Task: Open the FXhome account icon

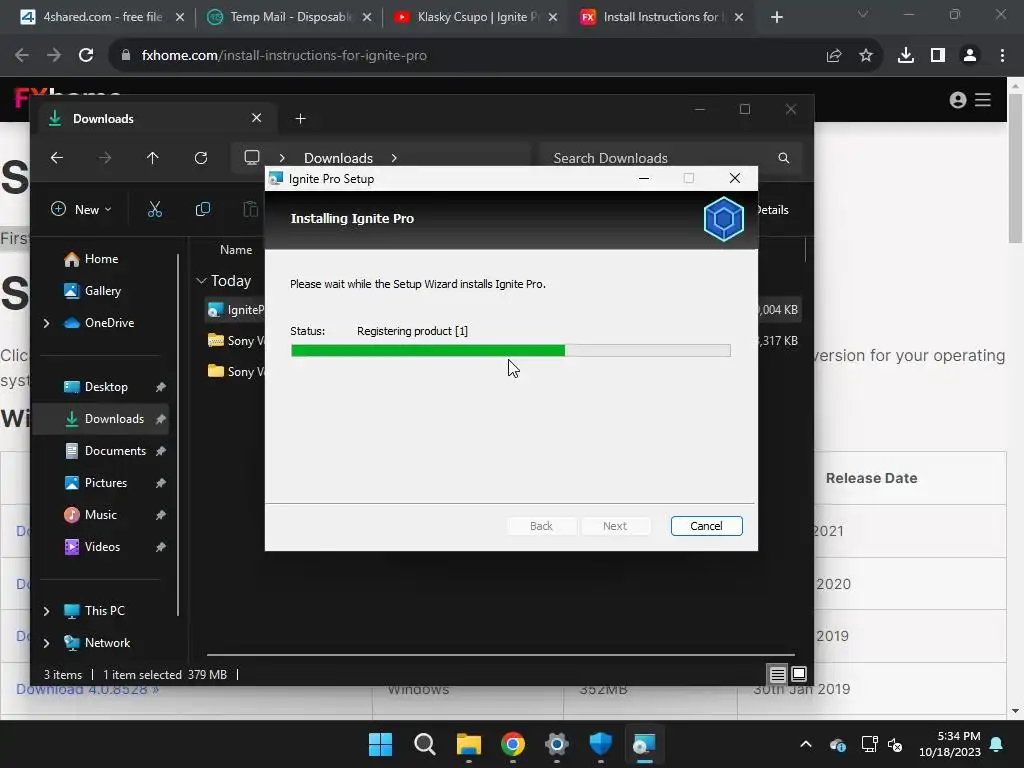Action: tap(958, 100)
